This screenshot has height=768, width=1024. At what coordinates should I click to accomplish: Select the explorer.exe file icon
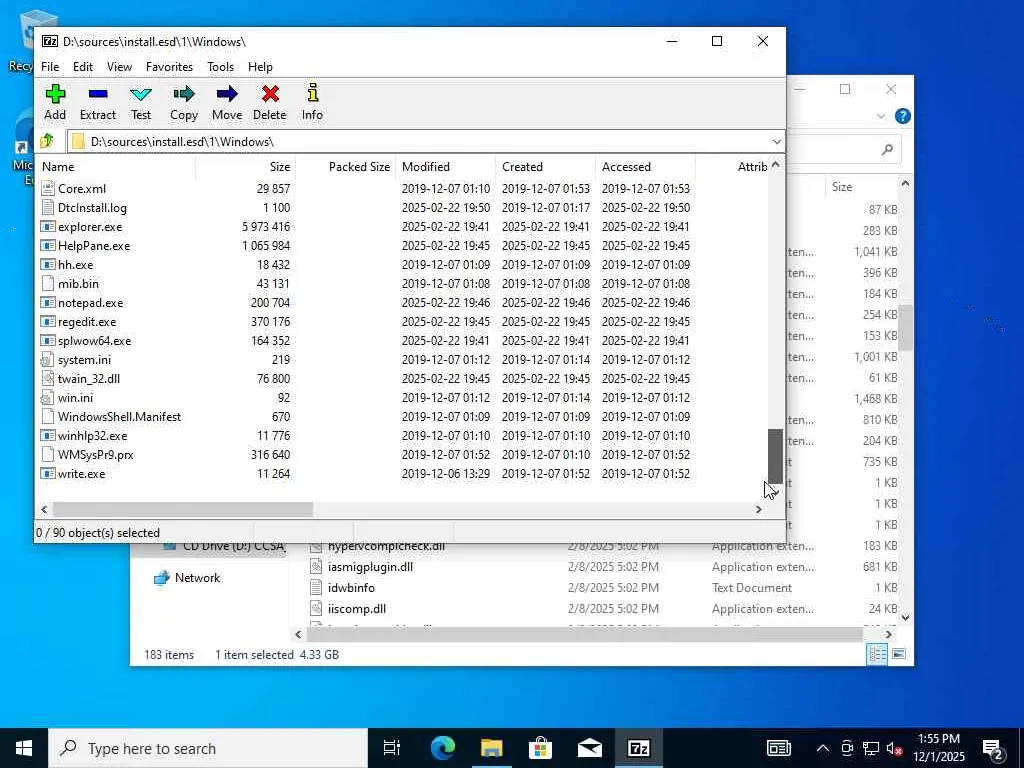[47, 227]
